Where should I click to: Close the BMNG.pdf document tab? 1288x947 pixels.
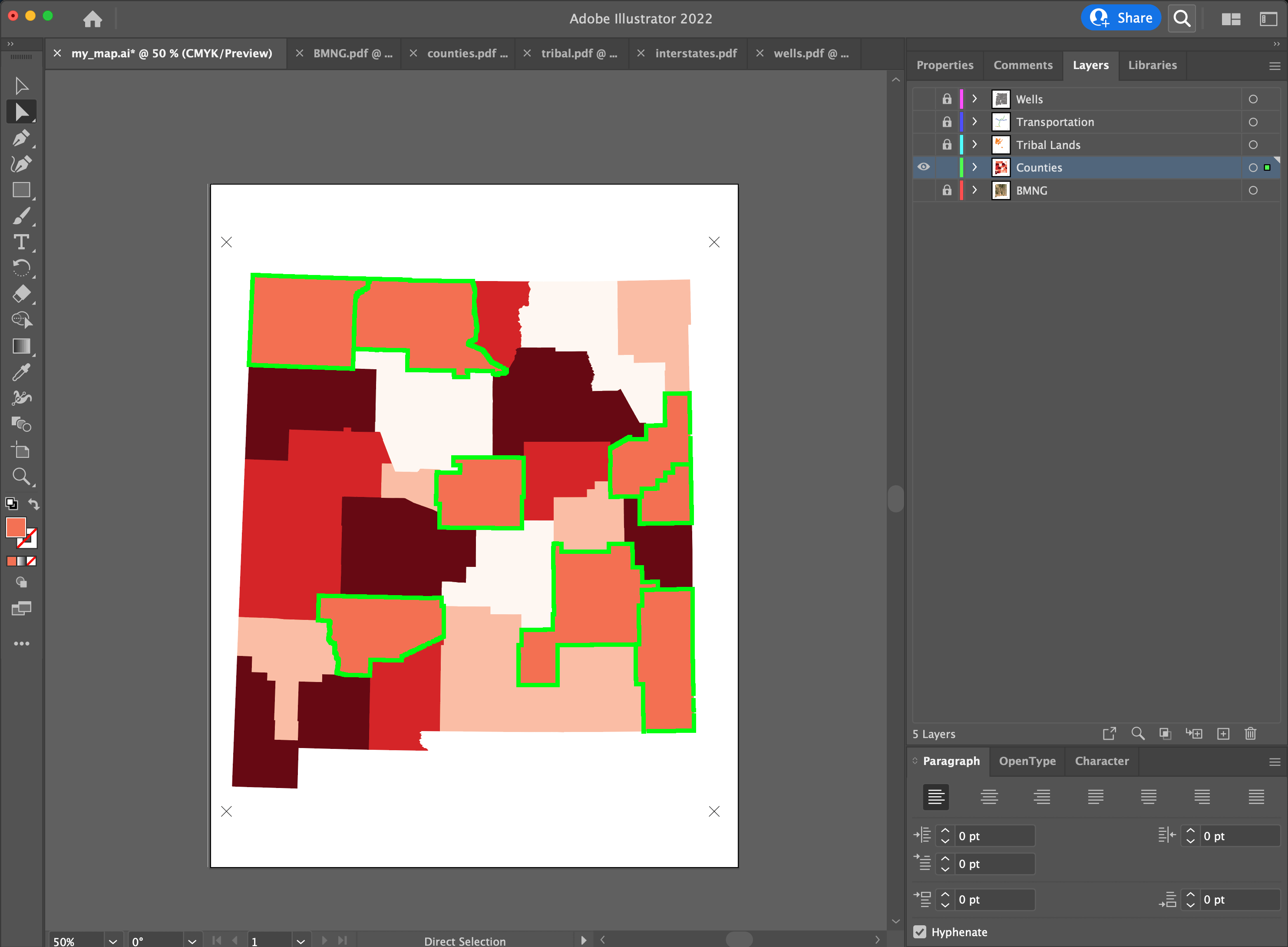click(299, 53)
